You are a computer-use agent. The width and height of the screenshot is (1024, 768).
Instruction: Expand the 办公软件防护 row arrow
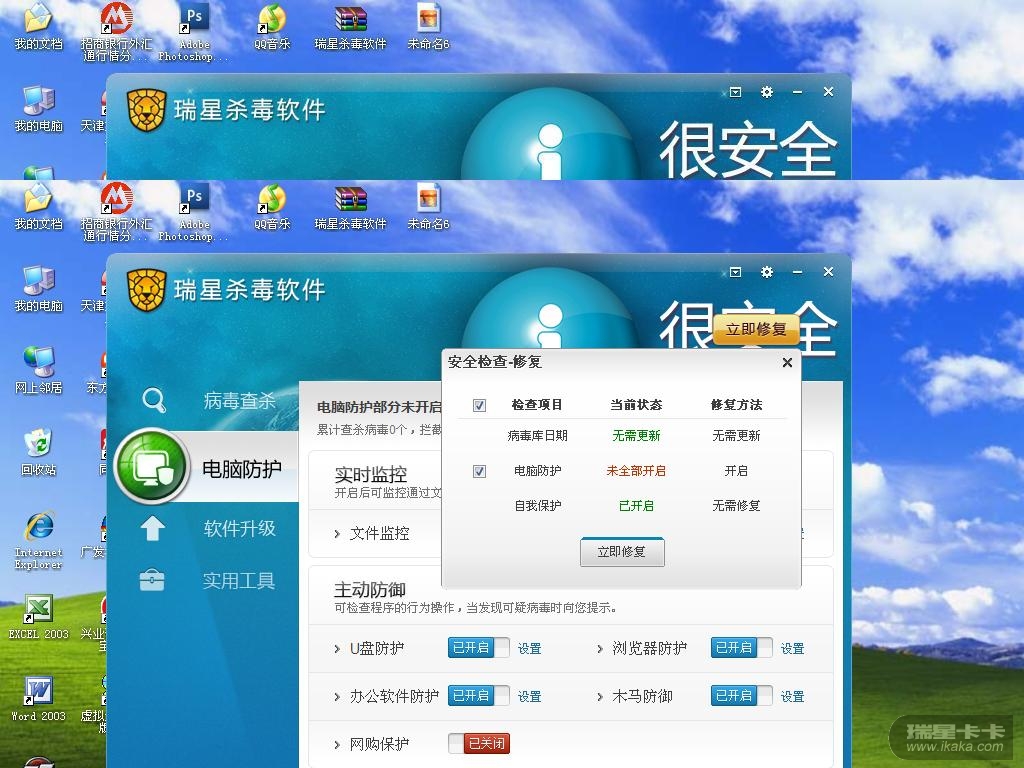(337, 697)
